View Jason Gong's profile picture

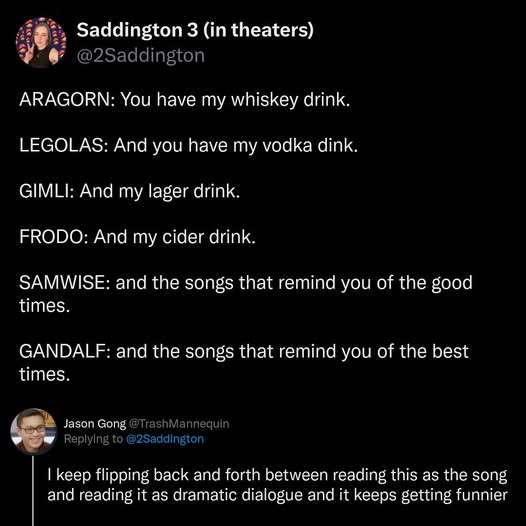[x=34, y=431]
